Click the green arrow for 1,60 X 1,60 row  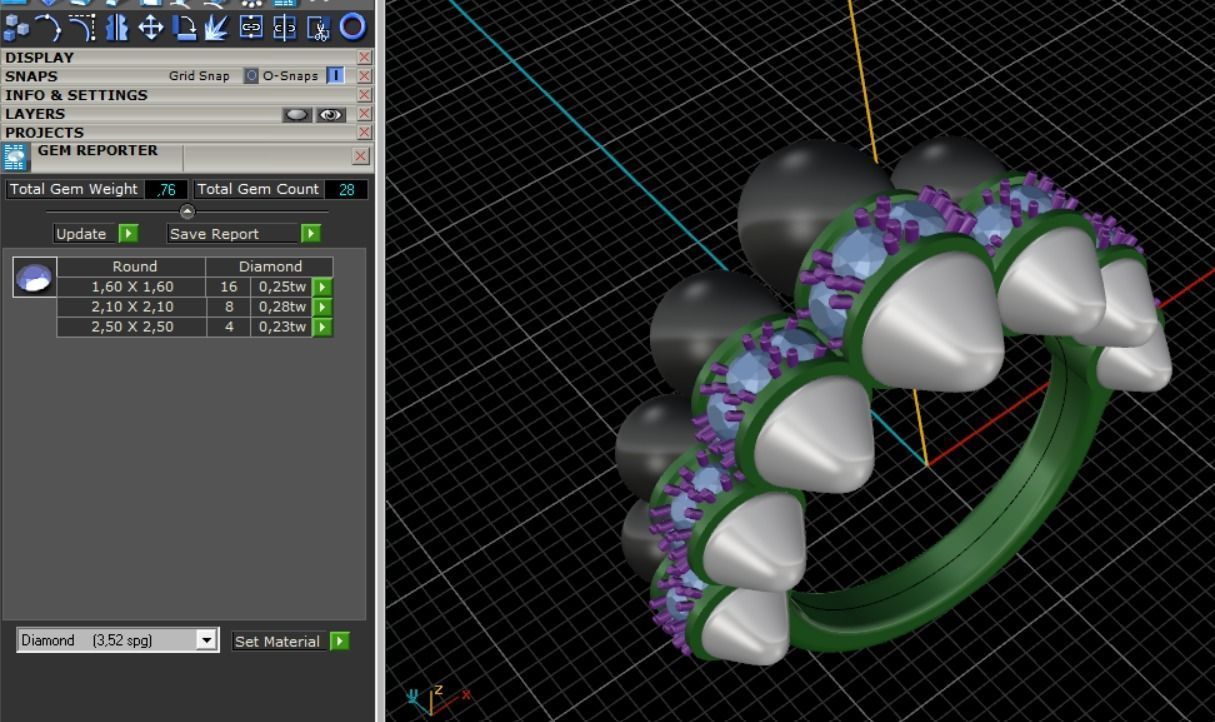(322, 287)
